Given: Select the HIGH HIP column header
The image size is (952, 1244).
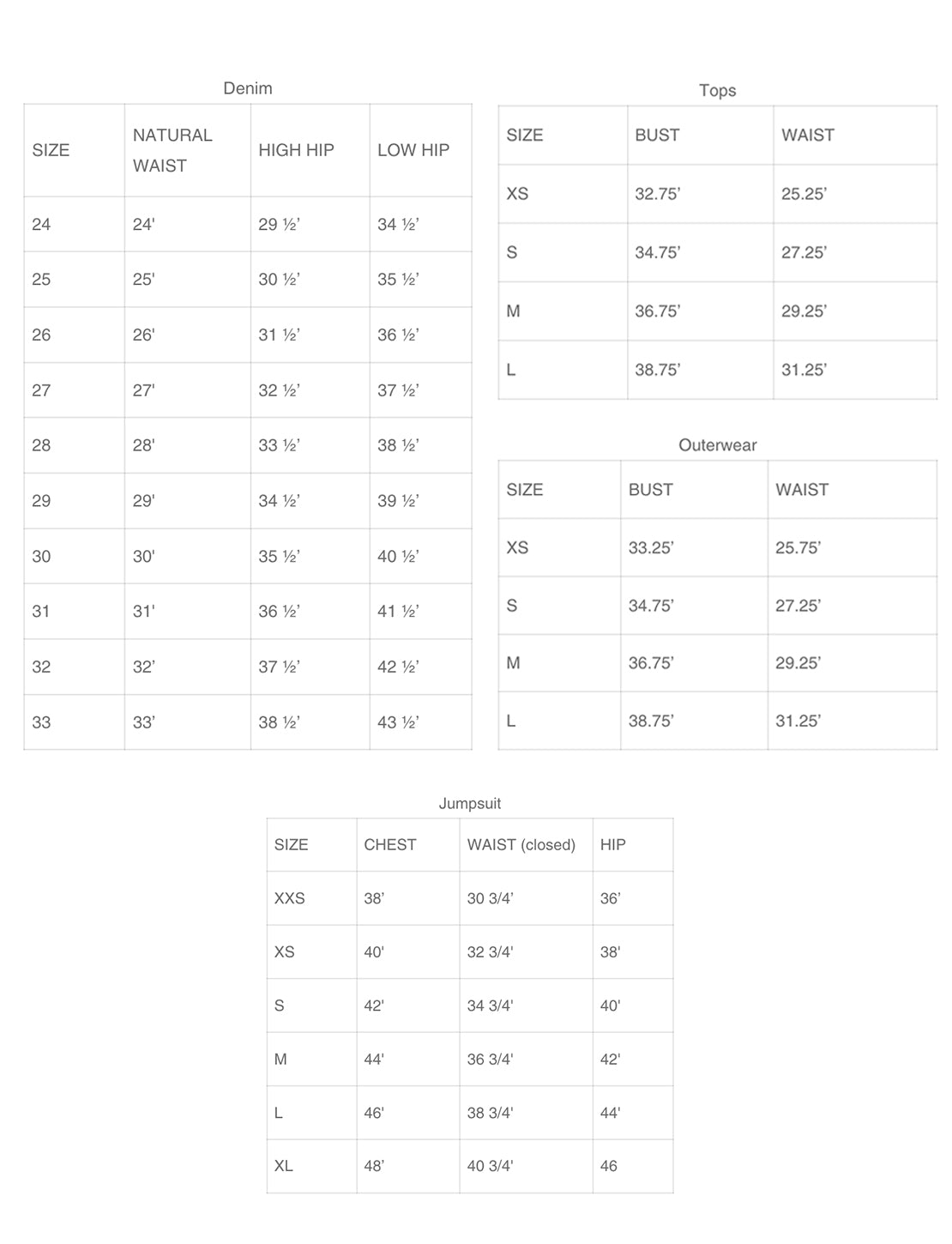Looking at the screenshot, I should (296, 150).
